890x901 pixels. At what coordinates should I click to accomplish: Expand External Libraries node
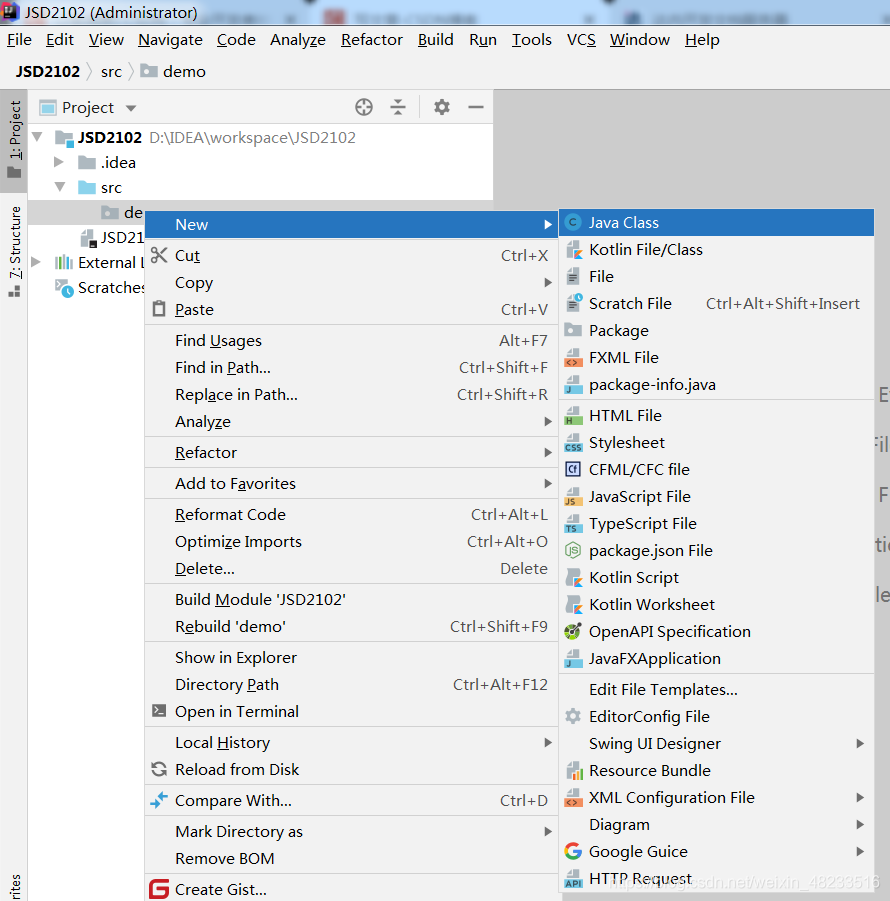point(36,262)
